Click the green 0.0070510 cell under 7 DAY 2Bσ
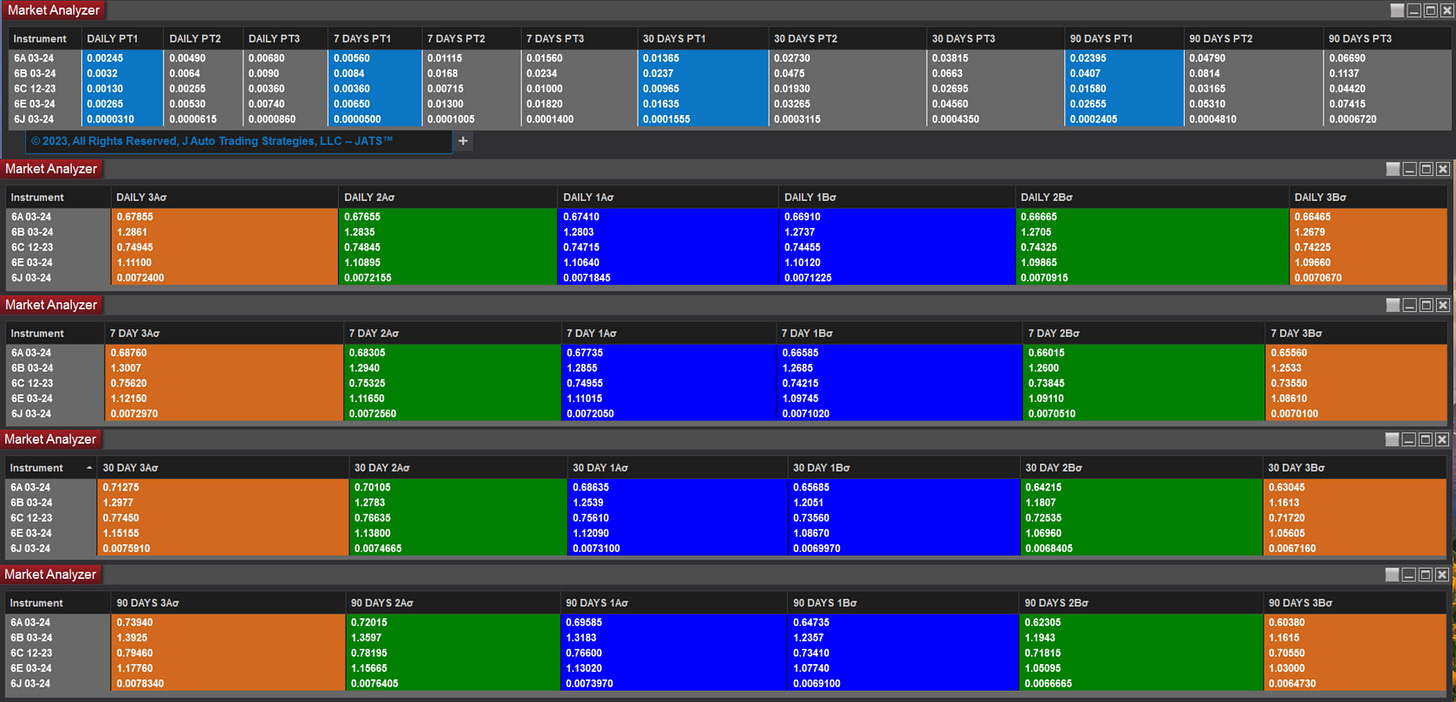 click(x=1144, y=413)
